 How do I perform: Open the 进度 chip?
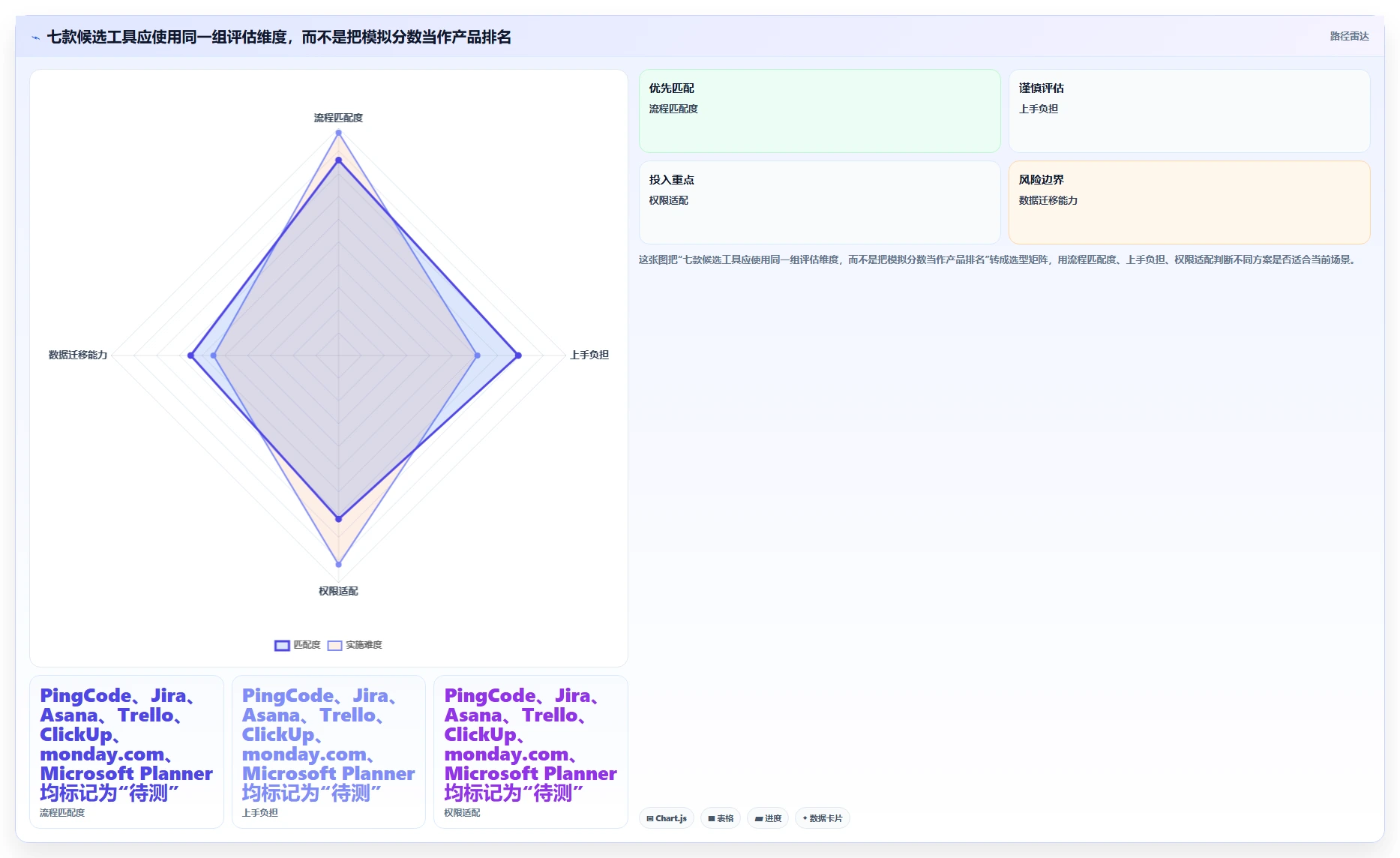click(768, 818)
